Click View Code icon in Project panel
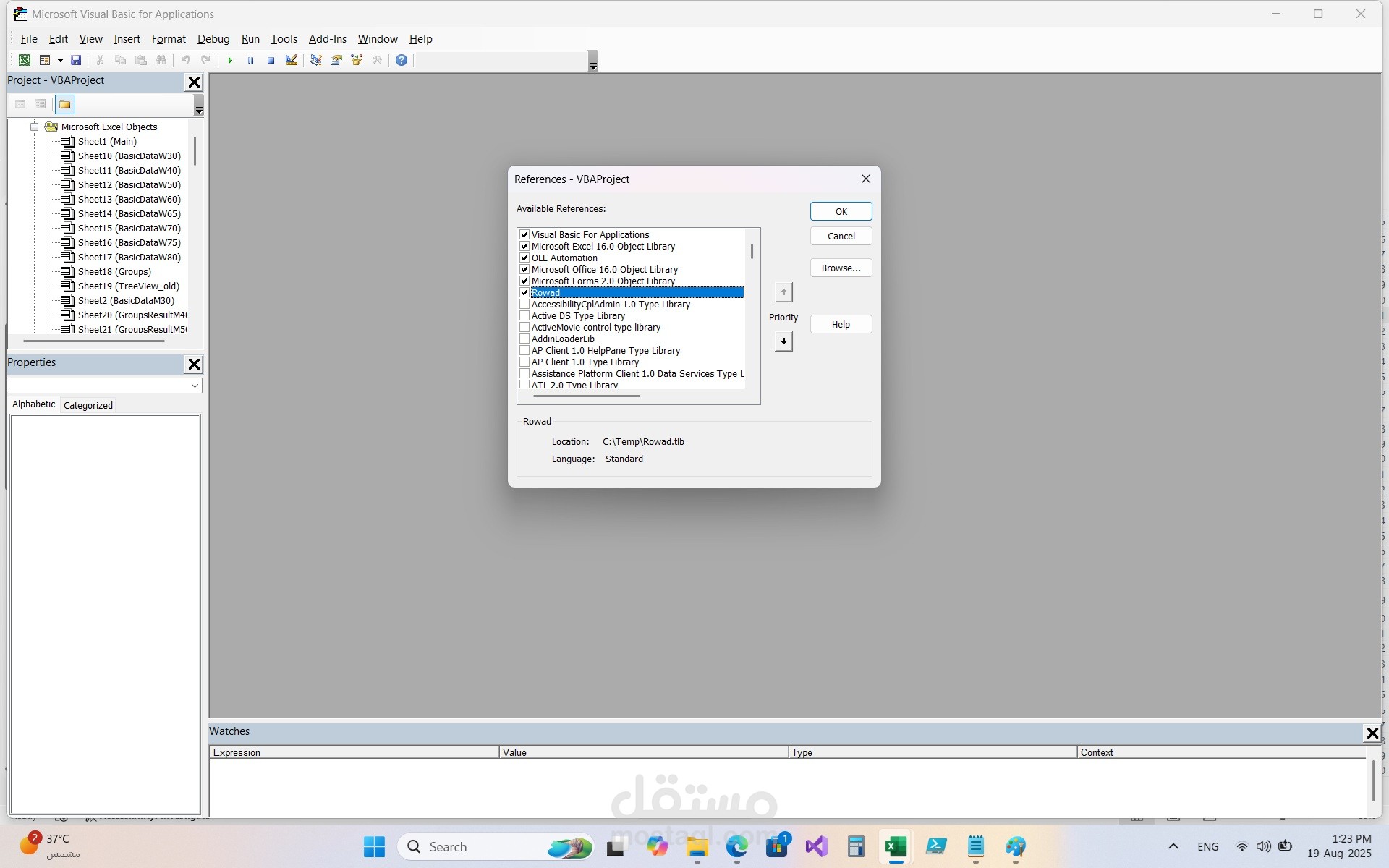Viewport: 1389px width, 868px height. tap(20, 105)
